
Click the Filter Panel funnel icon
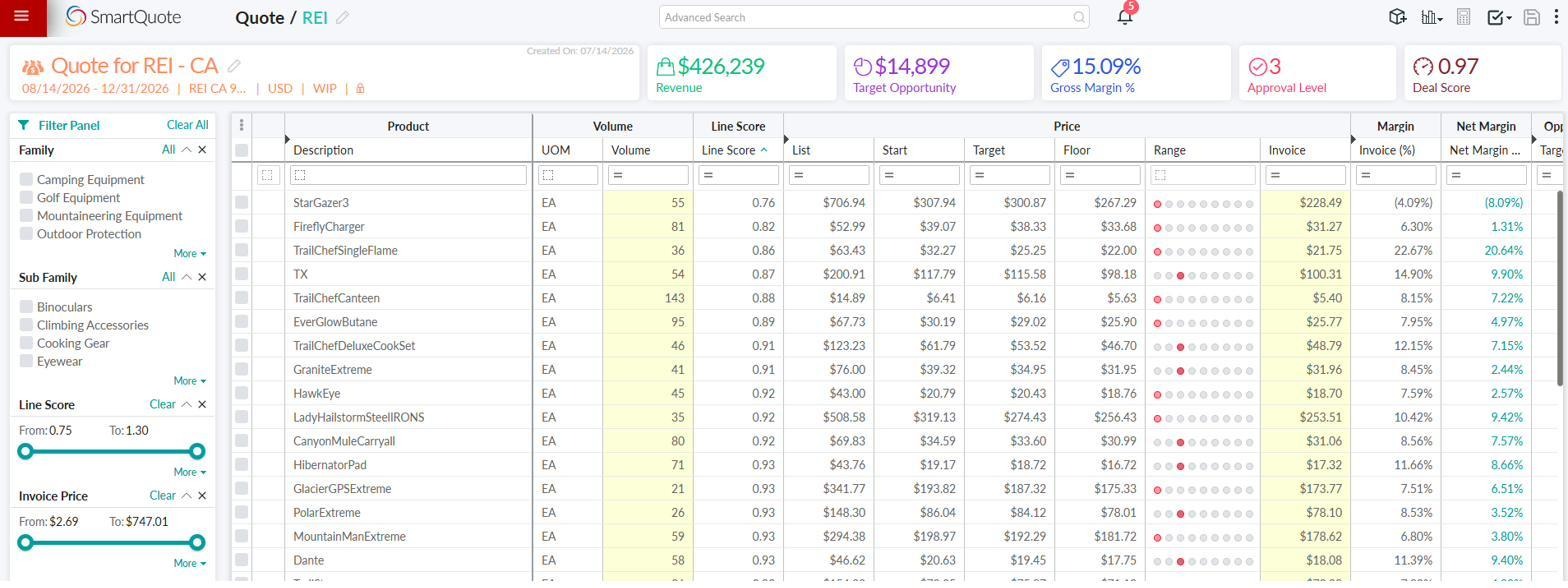coord(23,125)
